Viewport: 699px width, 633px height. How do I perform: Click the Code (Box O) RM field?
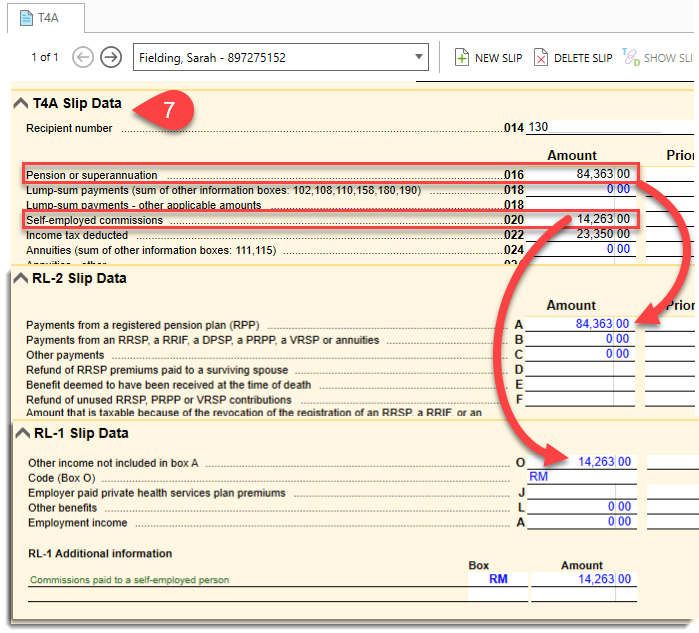click(x=582, y=477)
